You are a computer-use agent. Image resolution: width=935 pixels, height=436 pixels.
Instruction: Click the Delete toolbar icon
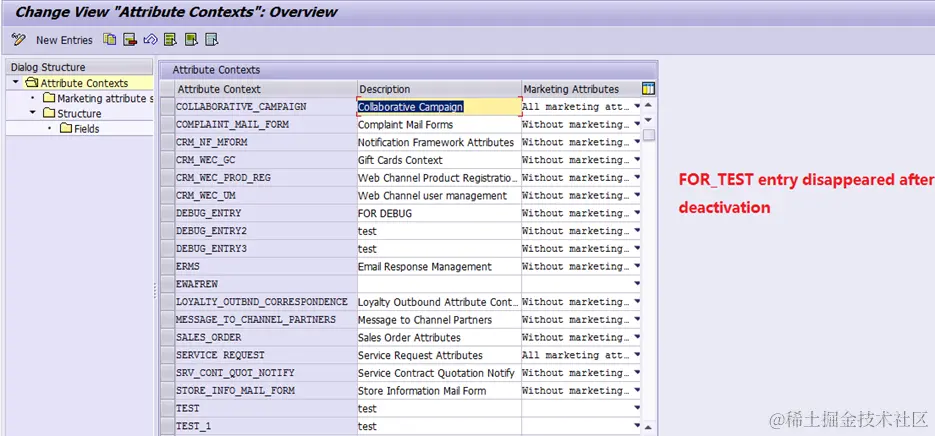tap(130, 39)
